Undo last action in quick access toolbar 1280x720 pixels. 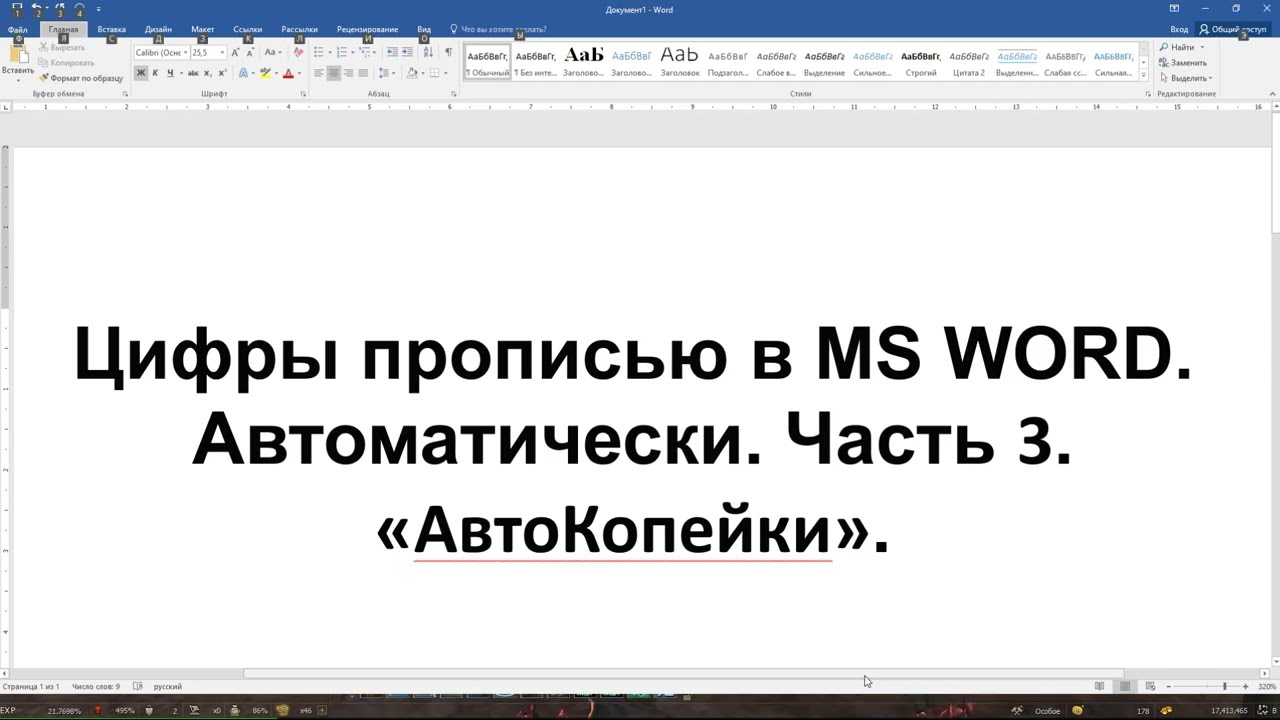coord(37,9)
